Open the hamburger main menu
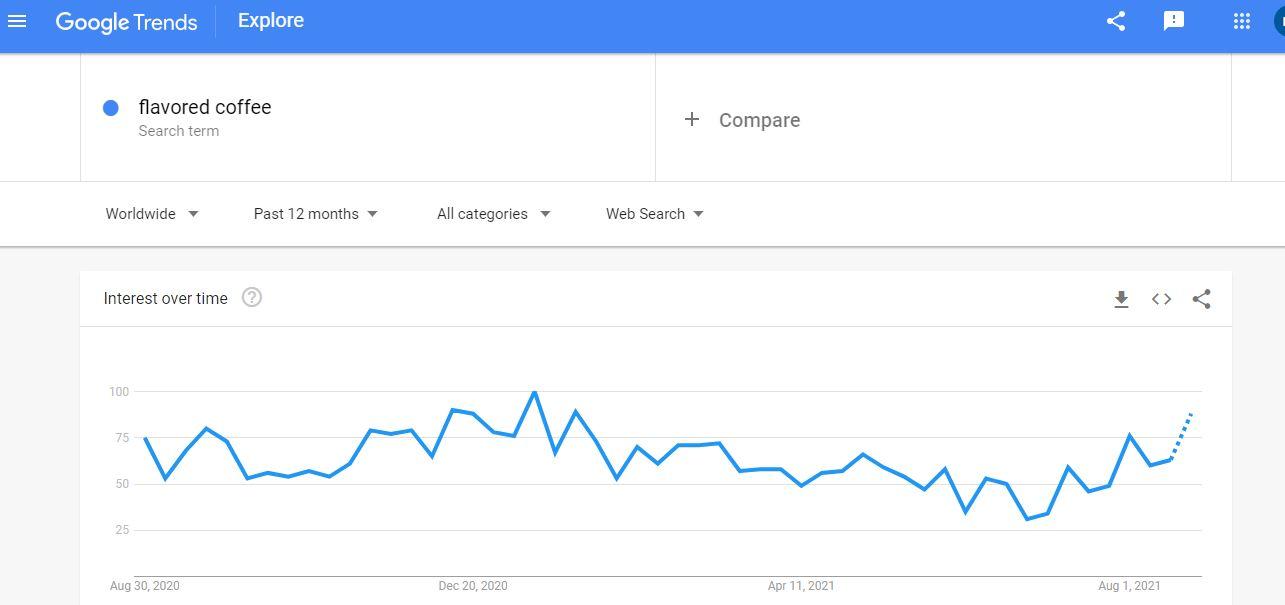 [17, 21]
